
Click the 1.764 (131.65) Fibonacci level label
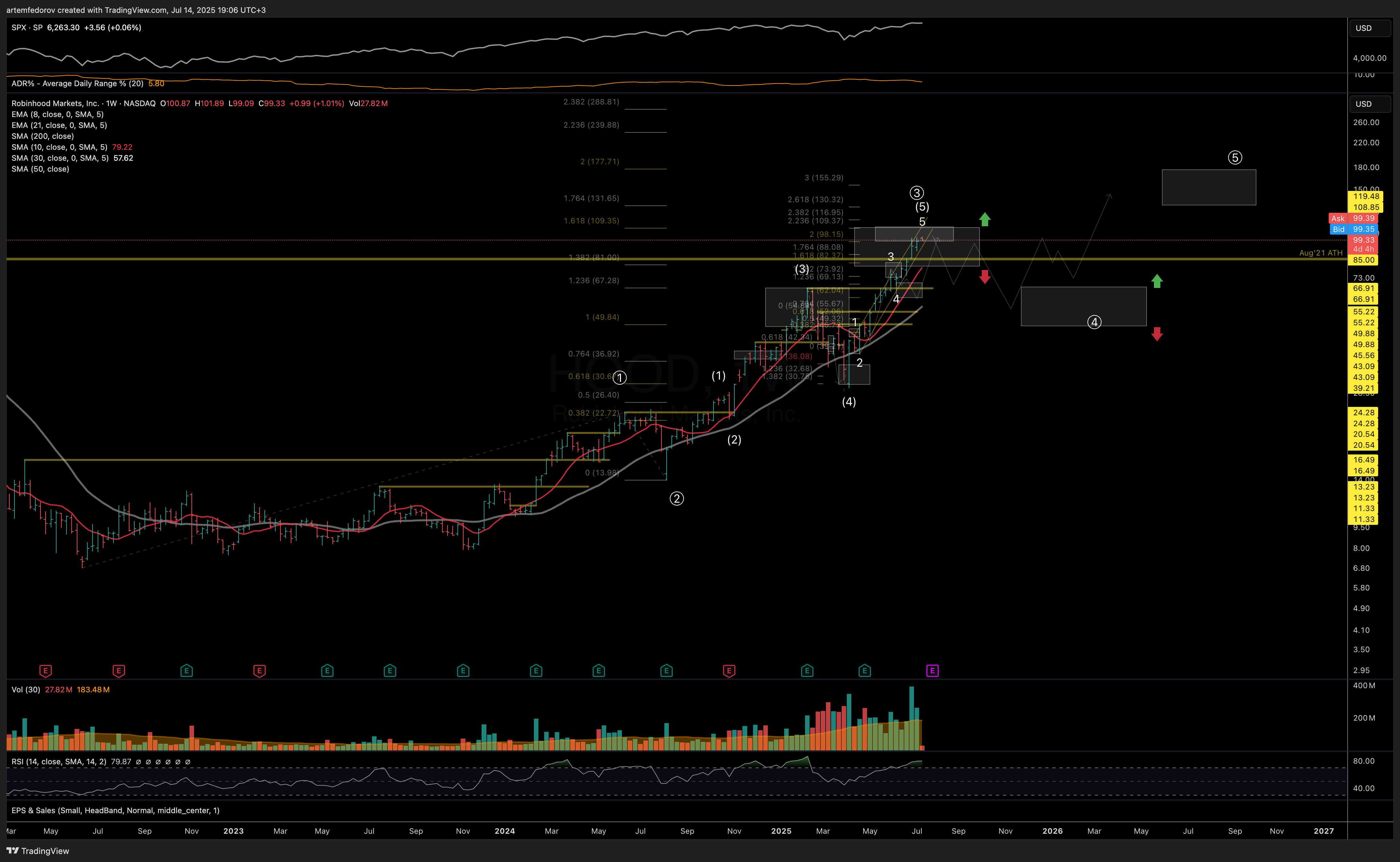coord(591,198)
